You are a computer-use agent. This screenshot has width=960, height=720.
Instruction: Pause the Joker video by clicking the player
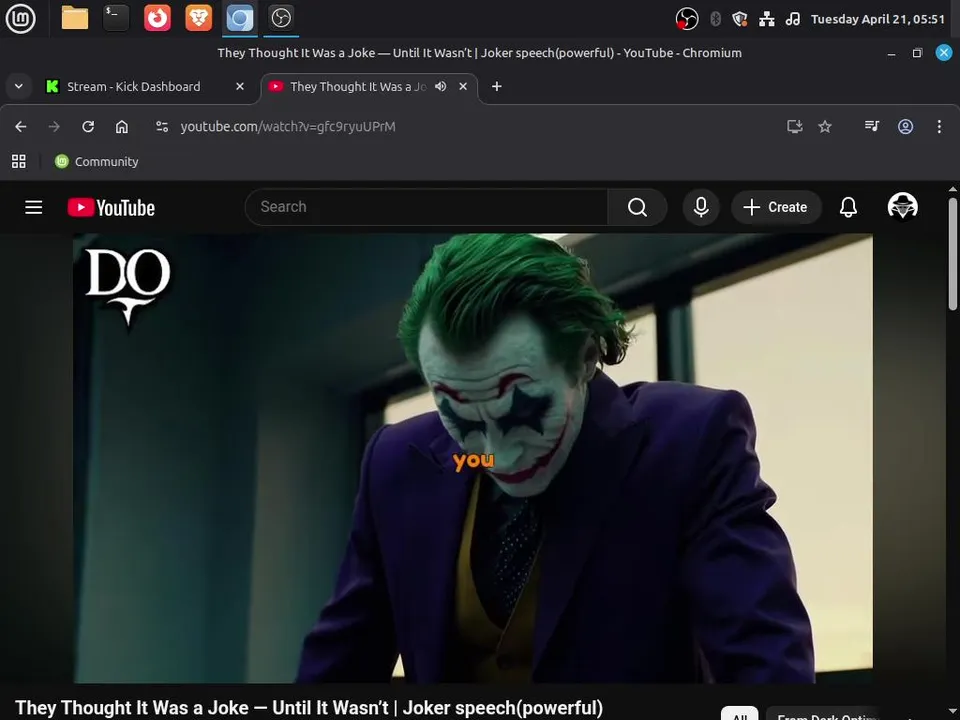(x=473, y=458)
